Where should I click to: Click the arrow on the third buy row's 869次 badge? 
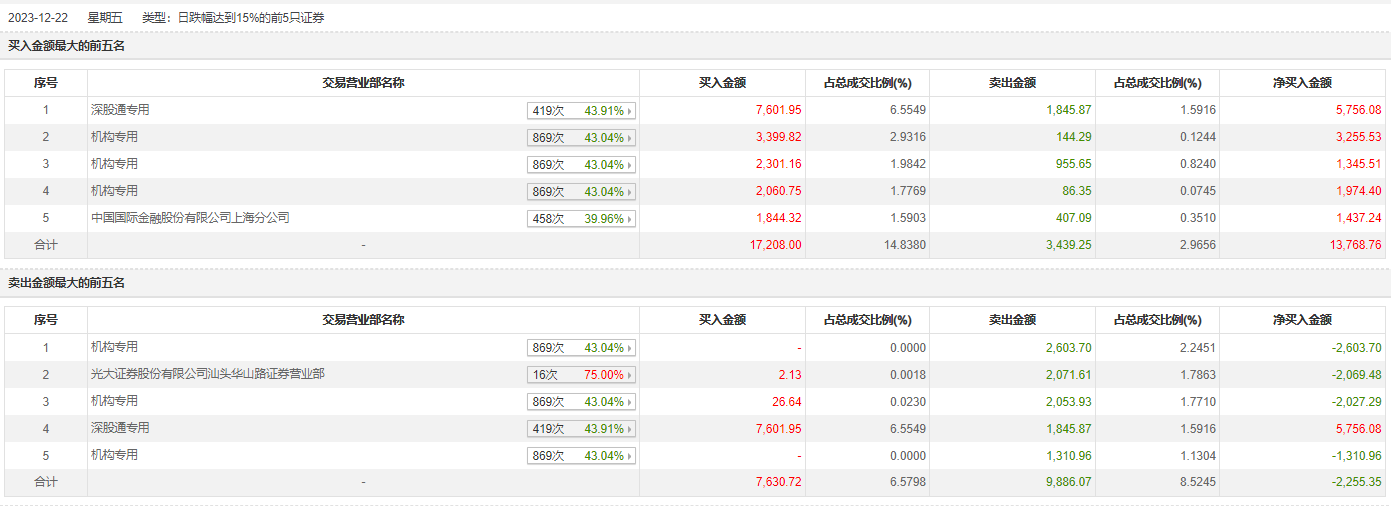(630, 165)
